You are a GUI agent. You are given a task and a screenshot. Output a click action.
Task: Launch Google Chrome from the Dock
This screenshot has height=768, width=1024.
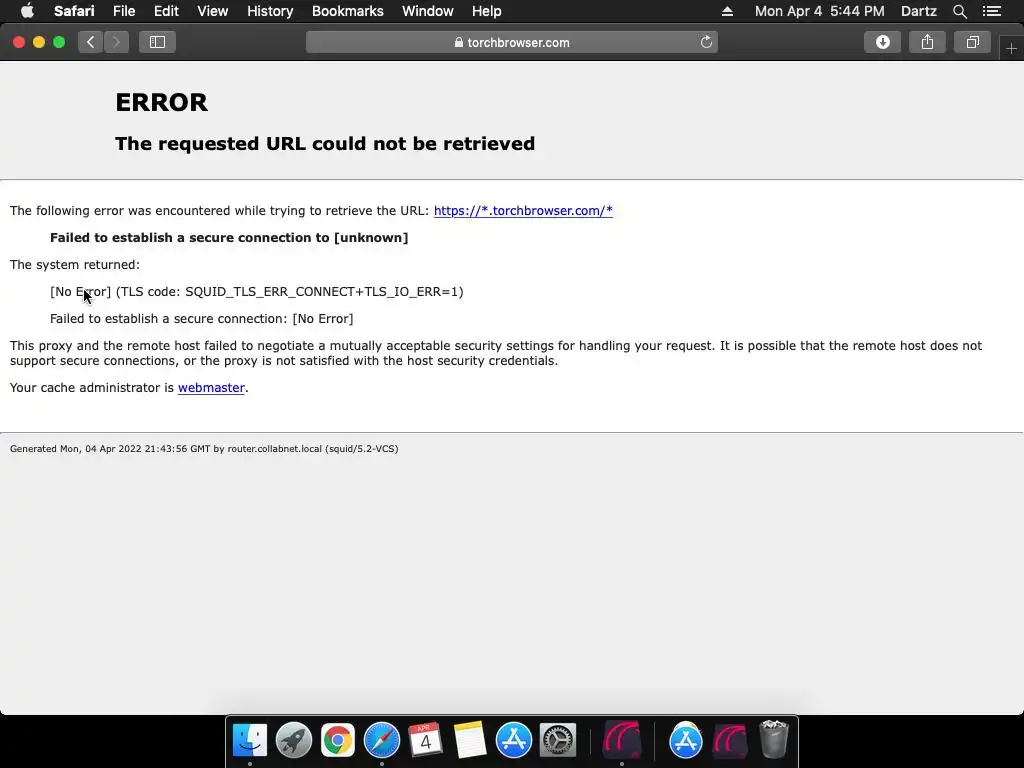pos(338,740)
